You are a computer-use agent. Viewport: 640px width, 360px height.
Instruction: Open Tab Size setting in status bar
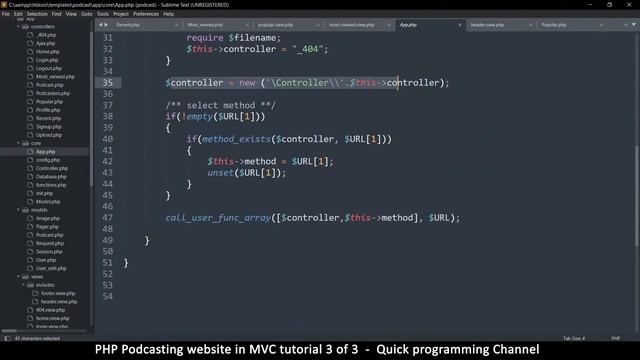tap(574, 338)
